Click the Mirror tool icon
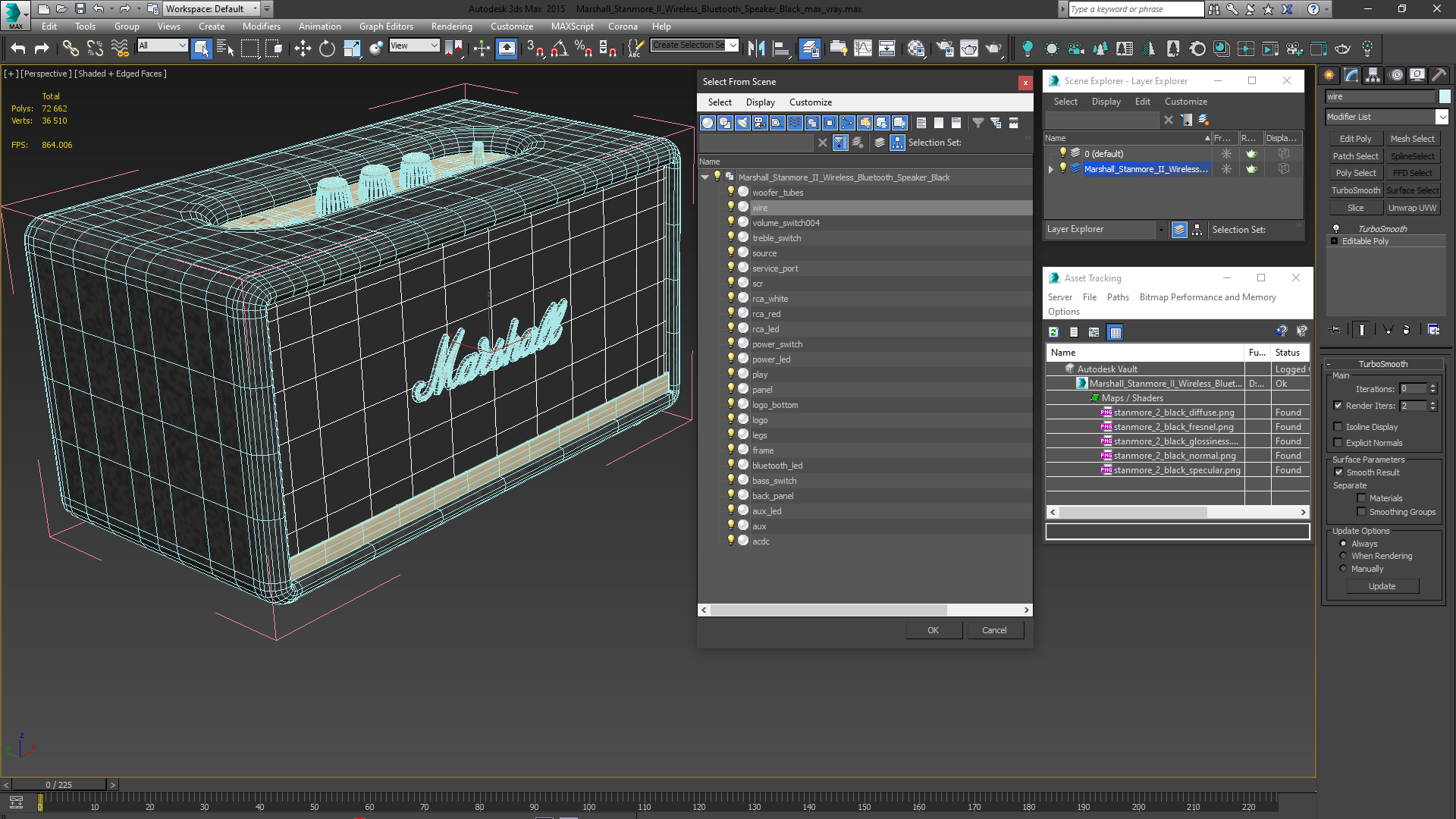 (x=756, y=49)
